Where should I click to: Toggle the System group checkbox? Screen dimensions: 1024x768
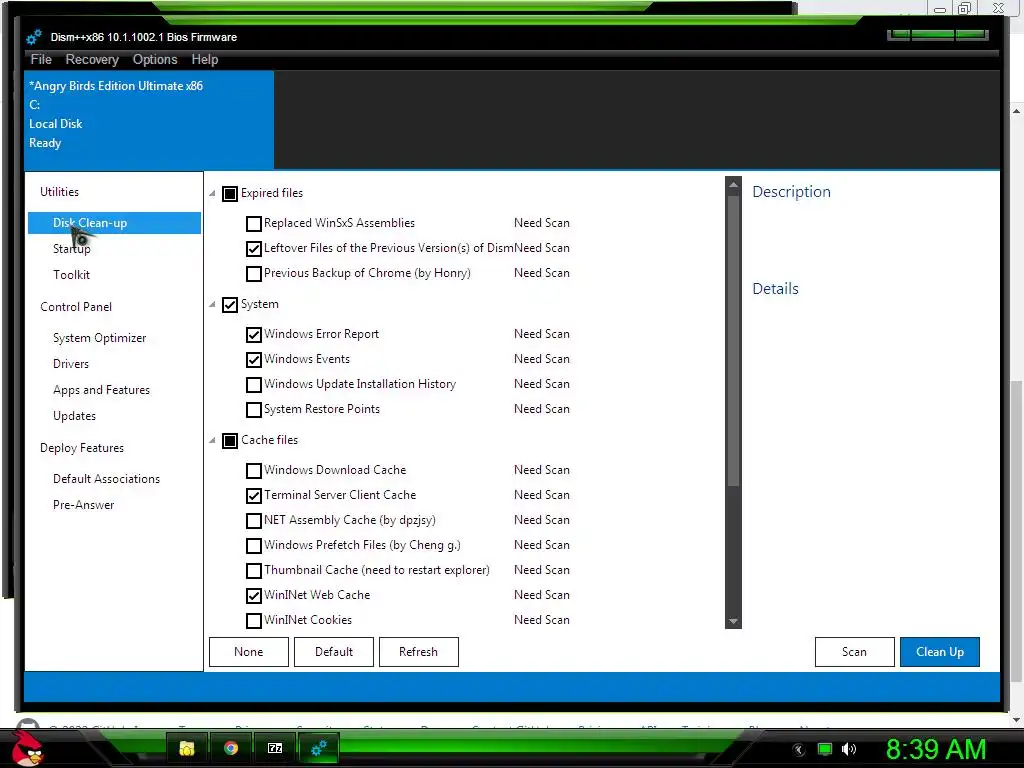pyautogui.click(x=230, y=305)
